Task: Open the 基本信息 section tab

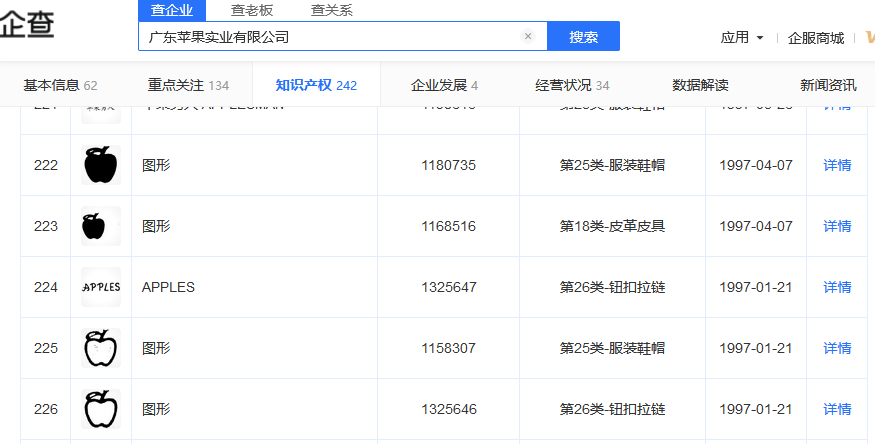Action: (x=60, y=85)
